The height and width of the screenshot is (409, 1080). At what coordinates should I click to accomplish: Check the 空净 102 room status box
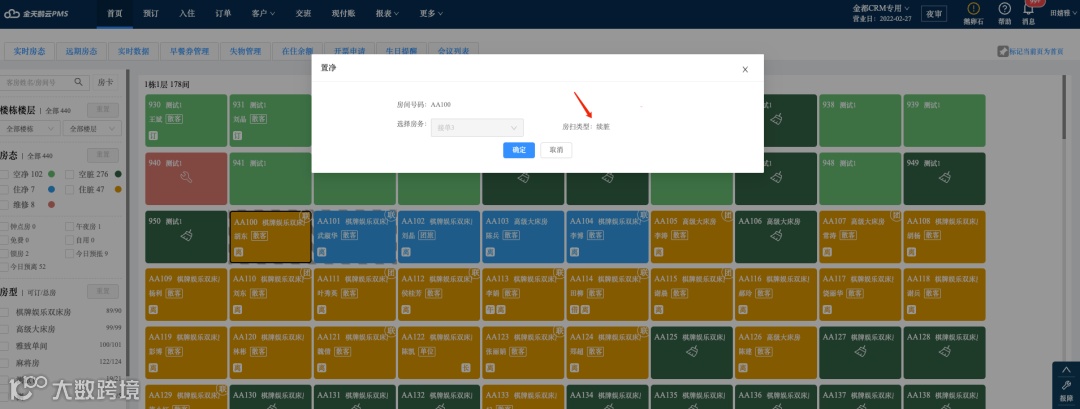[x=5, y=174]
